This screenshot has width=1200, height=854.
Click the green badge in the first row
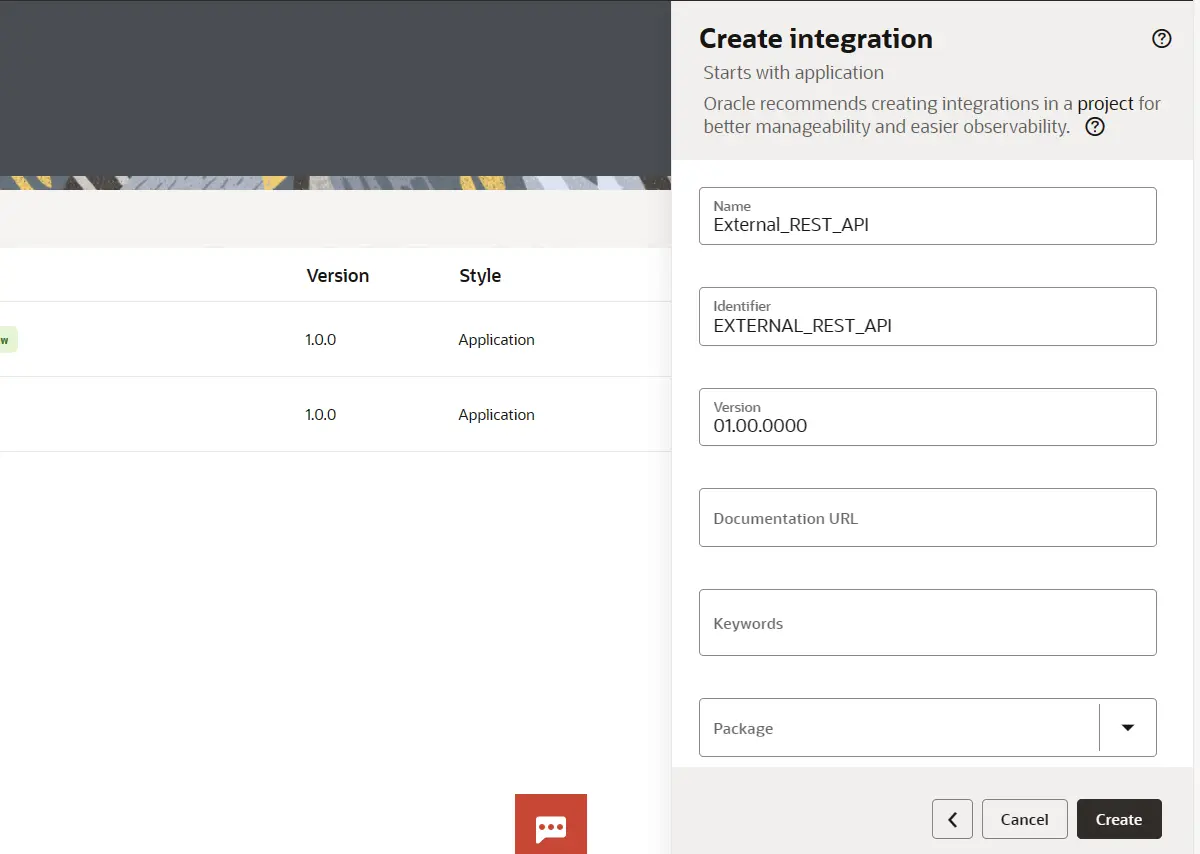(7, 340)
